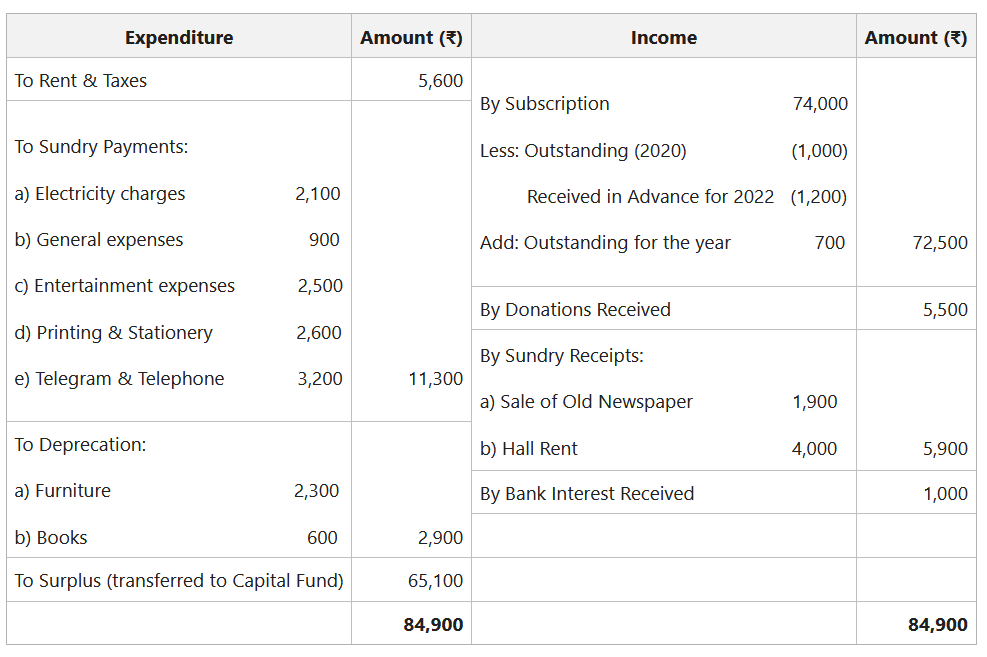This screenshot has height=657, width=987.
Task: Click the 'To Surplus (transferred to Capital Fund)' cell
Action: click(x=179, y=581)
